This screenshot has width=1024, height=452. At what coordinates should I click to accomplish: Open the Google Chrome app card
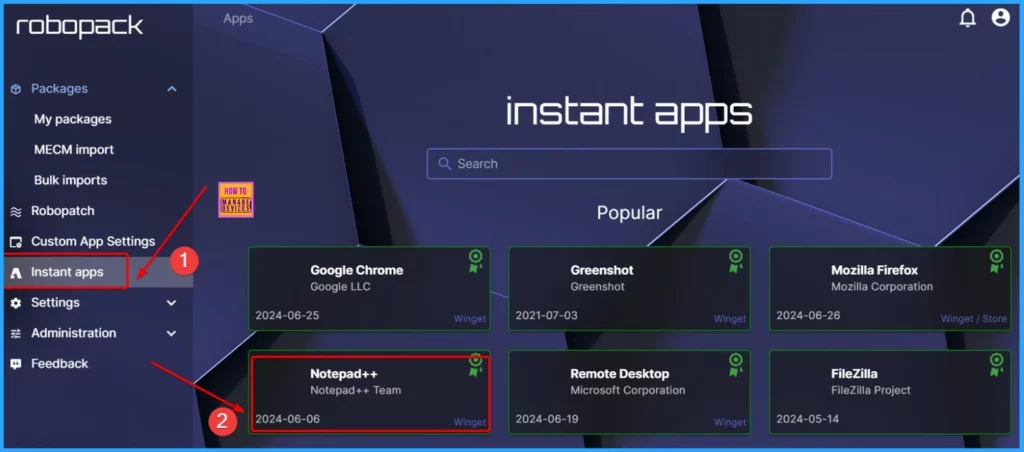(369, 288)
